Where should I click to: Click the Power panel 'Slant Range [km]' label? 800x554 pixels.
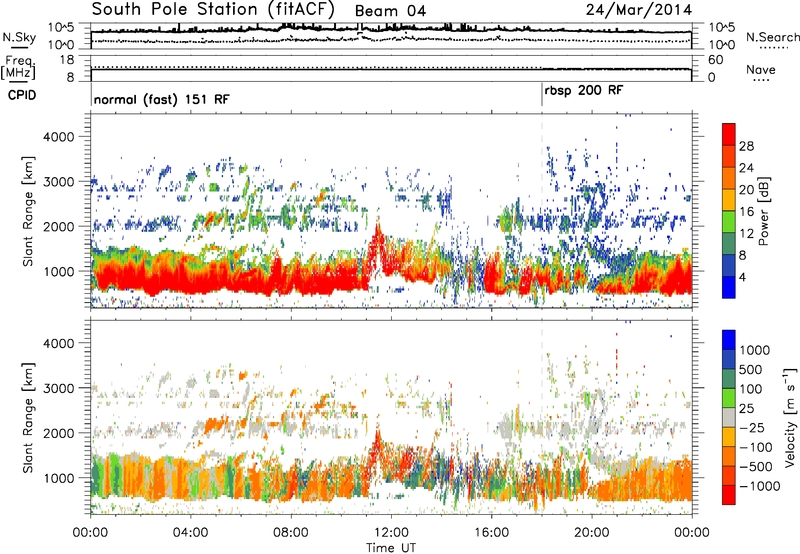coord(28,211)
